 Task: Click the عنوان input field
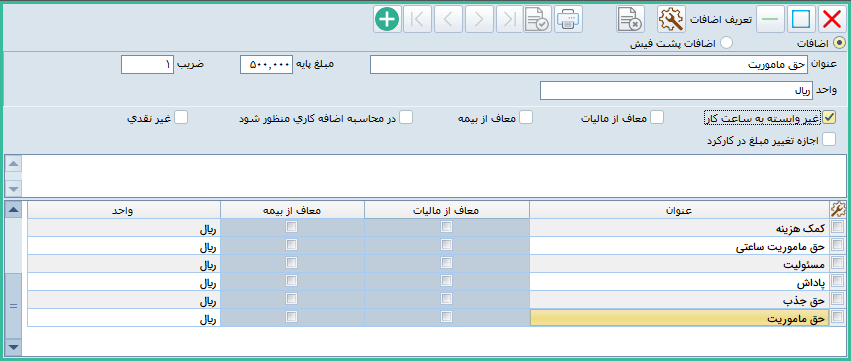coord(589,65)
